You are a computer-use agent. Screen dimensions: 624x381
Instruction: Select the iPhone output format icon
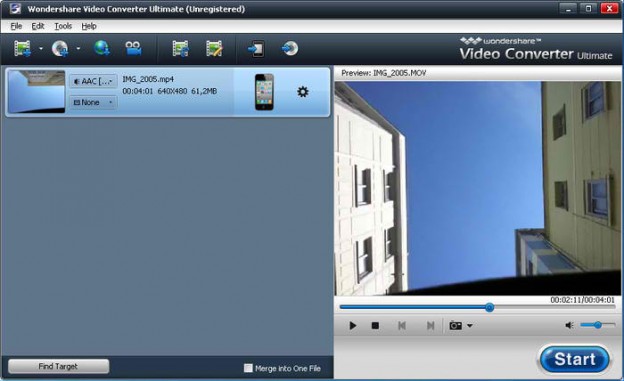[264, 92]
